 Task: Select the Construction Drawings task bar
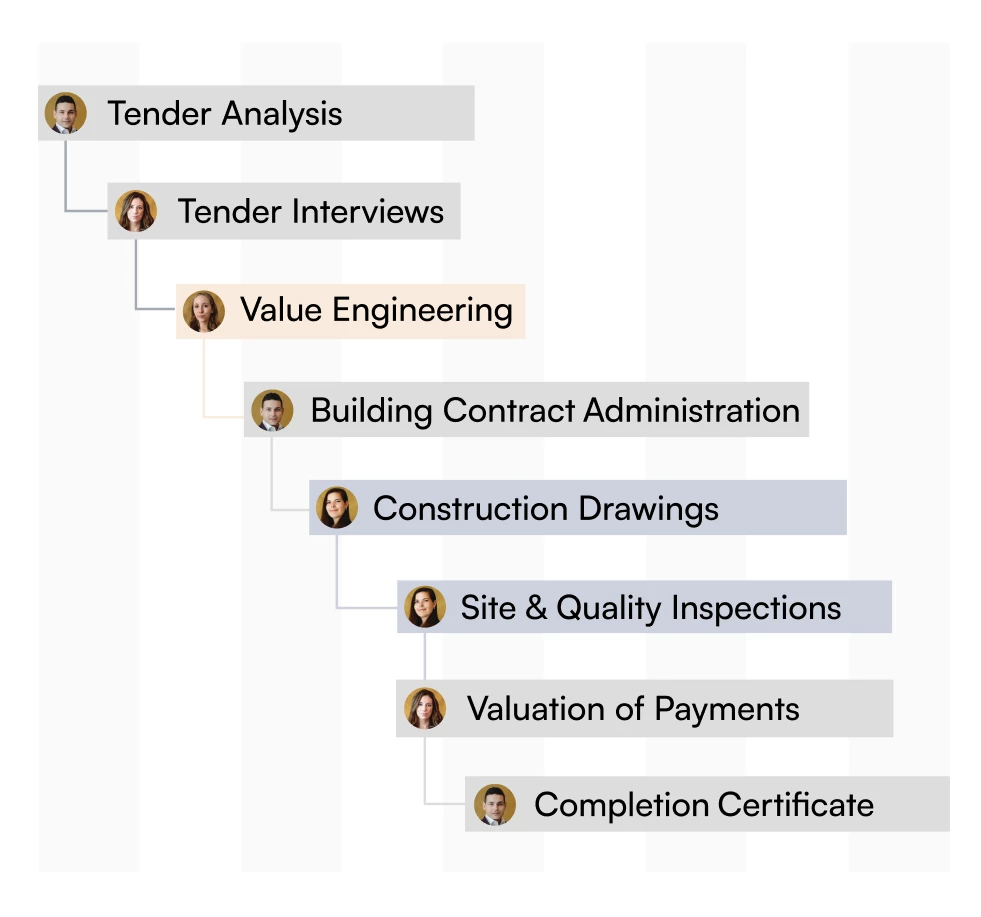(578, 508)
